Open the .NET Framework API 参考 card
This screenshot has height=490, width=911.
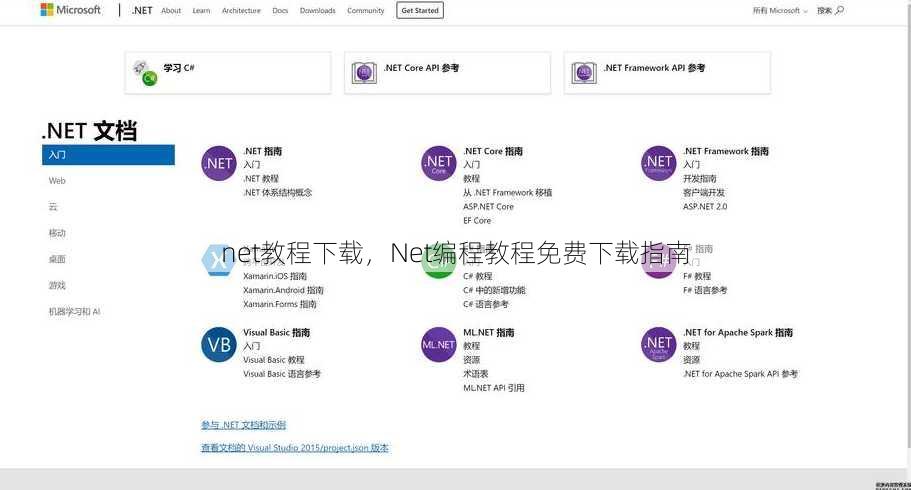[x=667, y=73]
